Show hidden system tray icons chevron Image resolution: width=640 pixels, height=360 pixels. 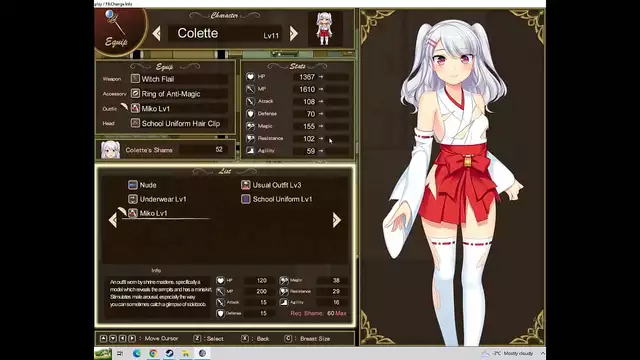point(542,353)
